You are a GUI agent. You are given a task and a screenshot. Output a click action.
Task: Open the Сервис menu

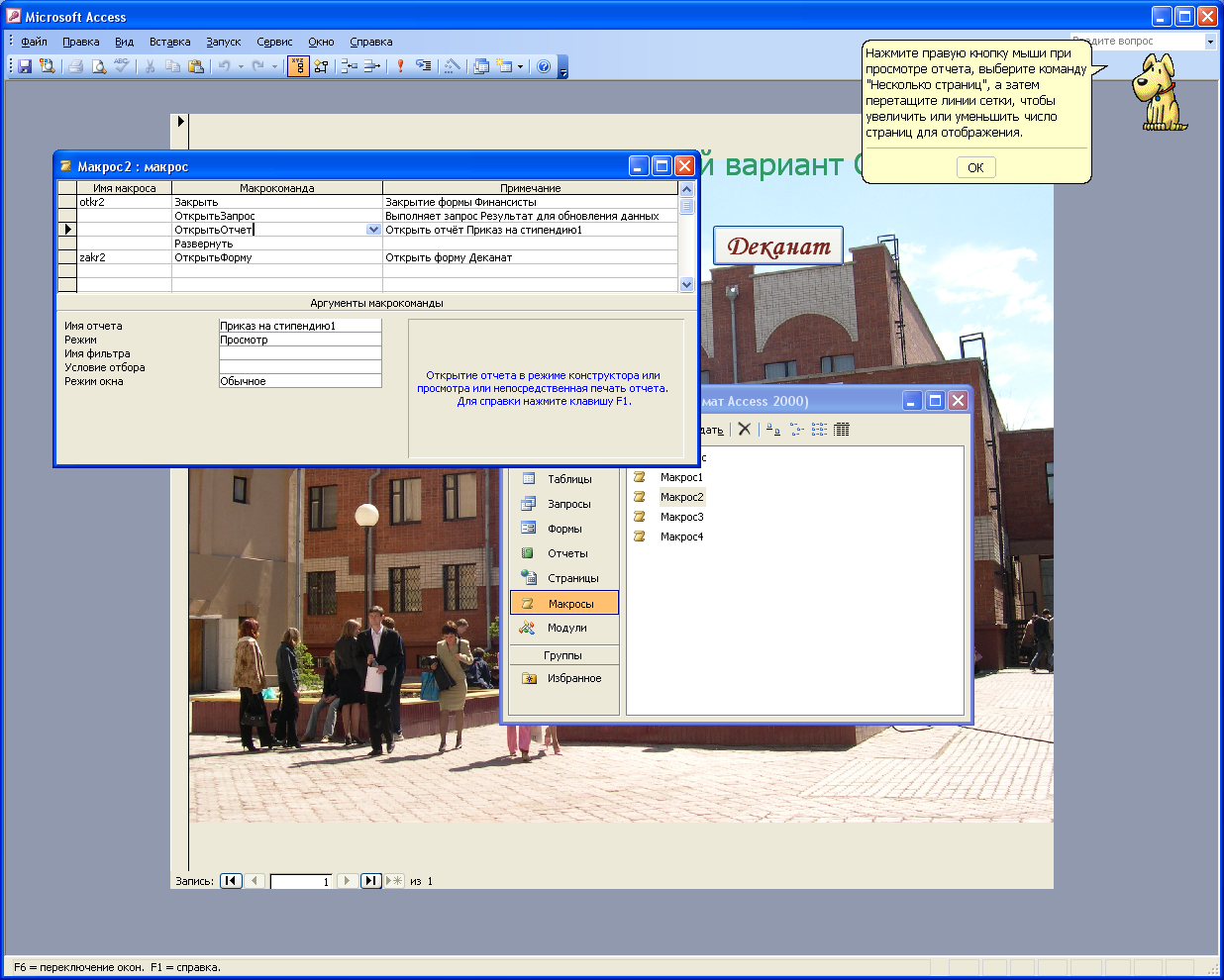click(x=274, y=42)
